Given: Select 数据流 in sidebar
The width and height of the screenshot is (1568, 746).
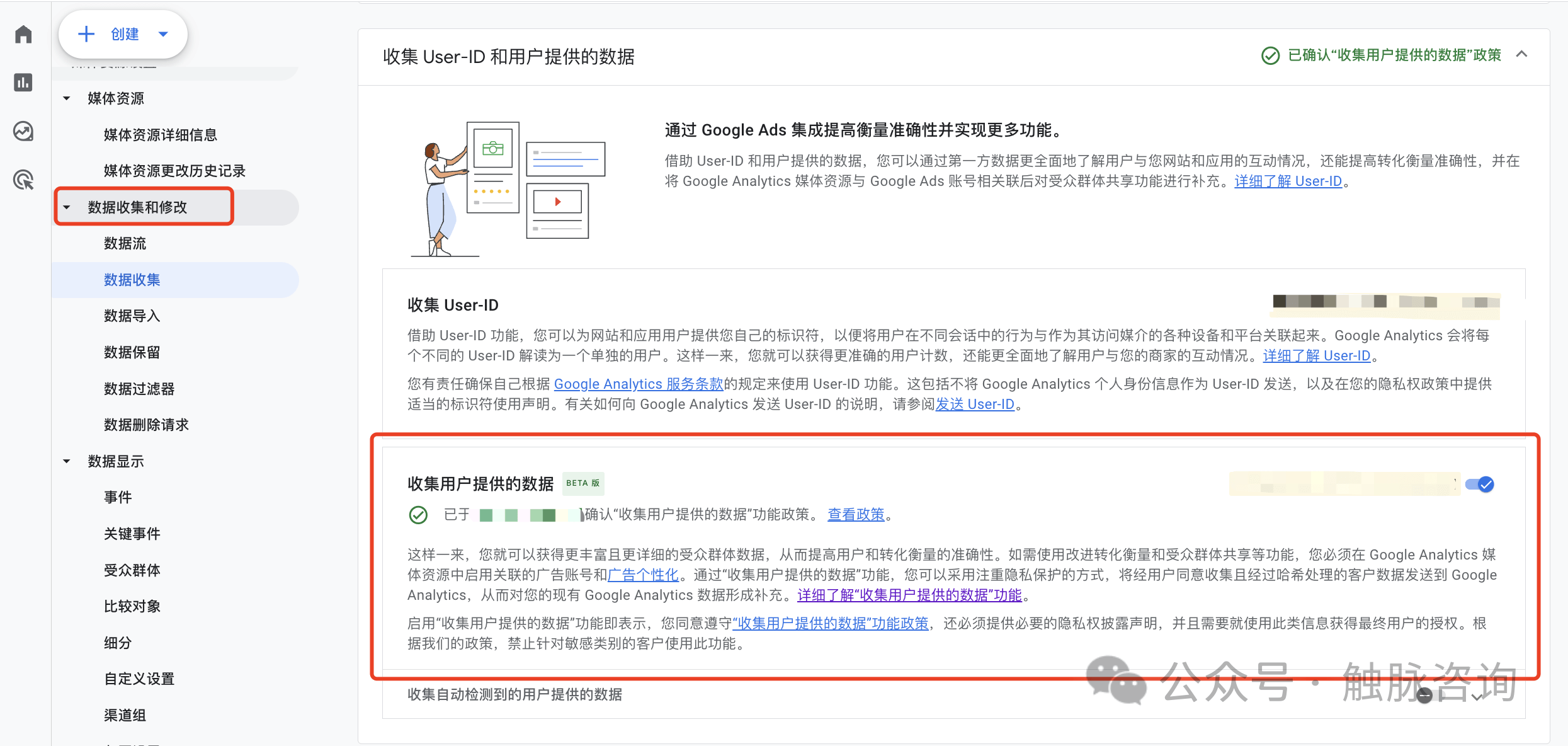Looking at the screenshot, I should pos(125,243).
